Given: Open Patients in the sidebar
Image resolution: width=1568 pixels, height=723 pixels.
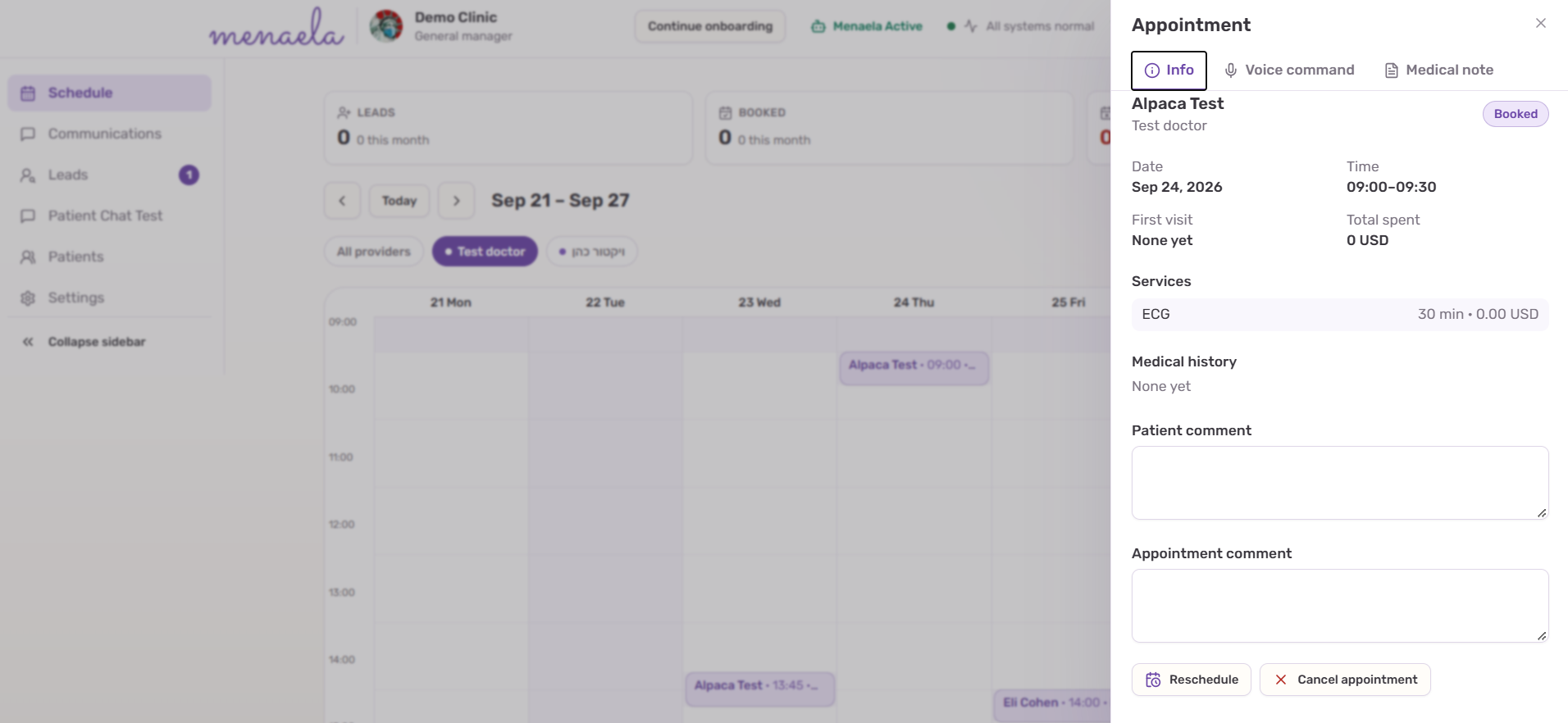Looking at the screenshot, I should (110, 257).
